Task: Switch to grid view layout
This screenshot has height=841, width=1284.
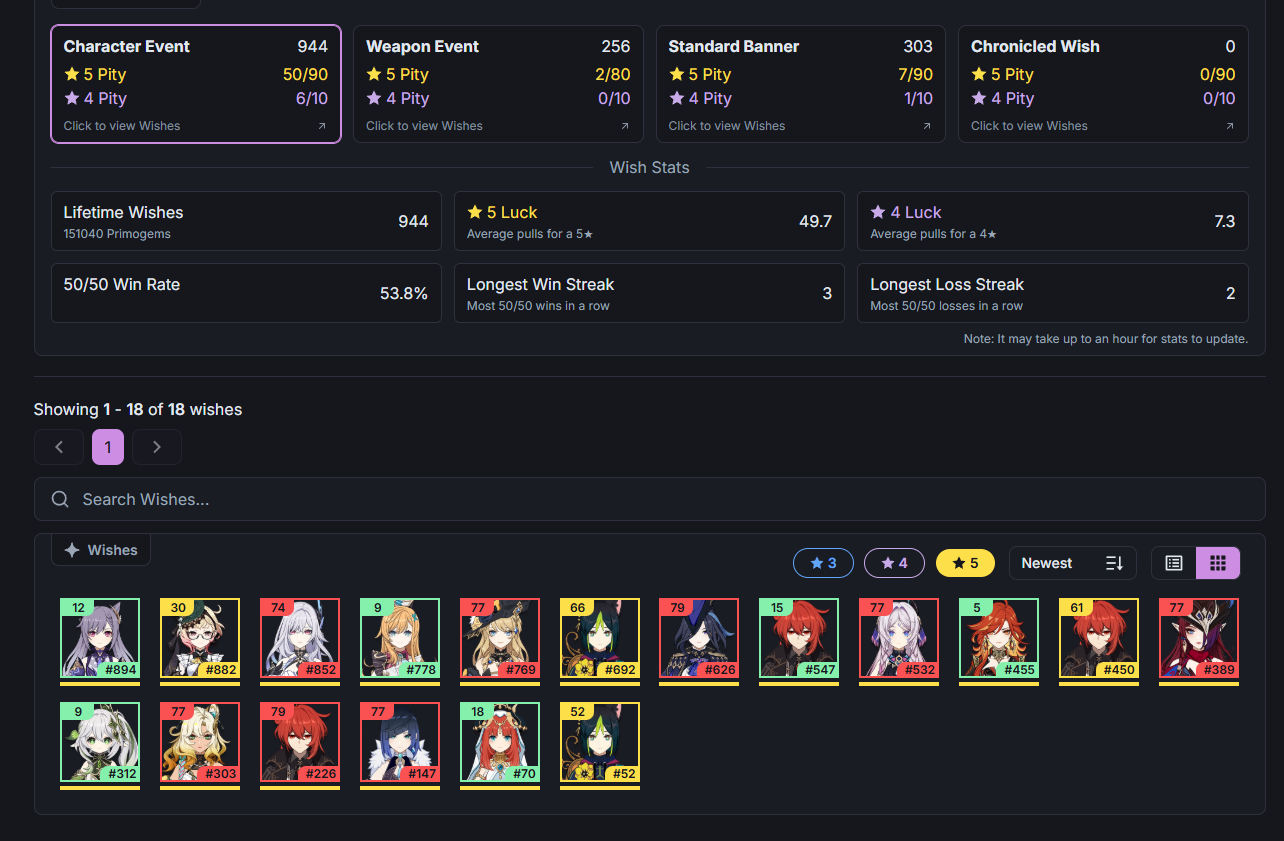Action: tap(1218, 563)
